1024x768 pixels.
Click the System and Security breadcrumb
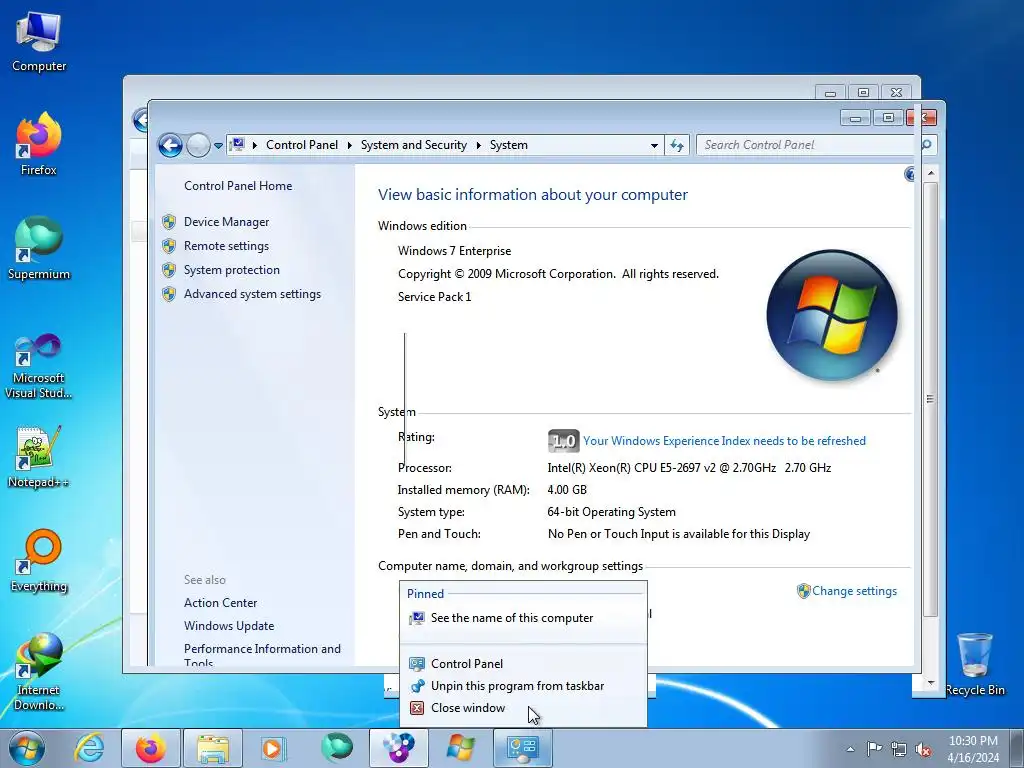pyautogui.click(x=414, y=145)
